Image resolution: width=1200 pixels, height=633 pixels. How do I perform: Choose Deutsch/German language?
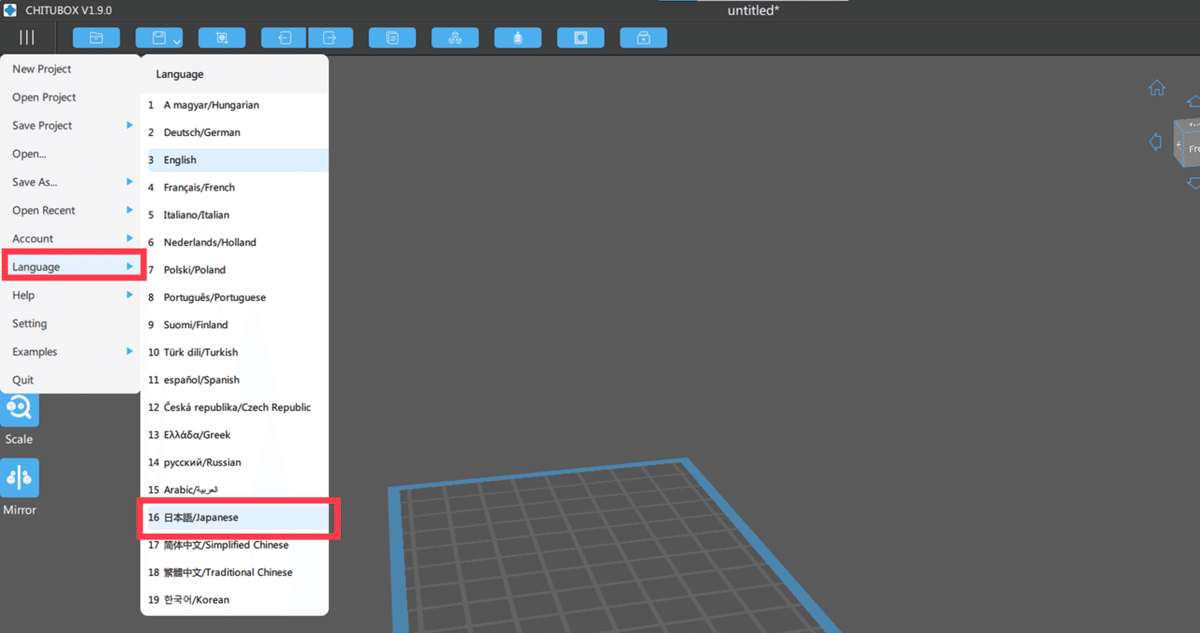pyautogui.click(x=235, y=132)
